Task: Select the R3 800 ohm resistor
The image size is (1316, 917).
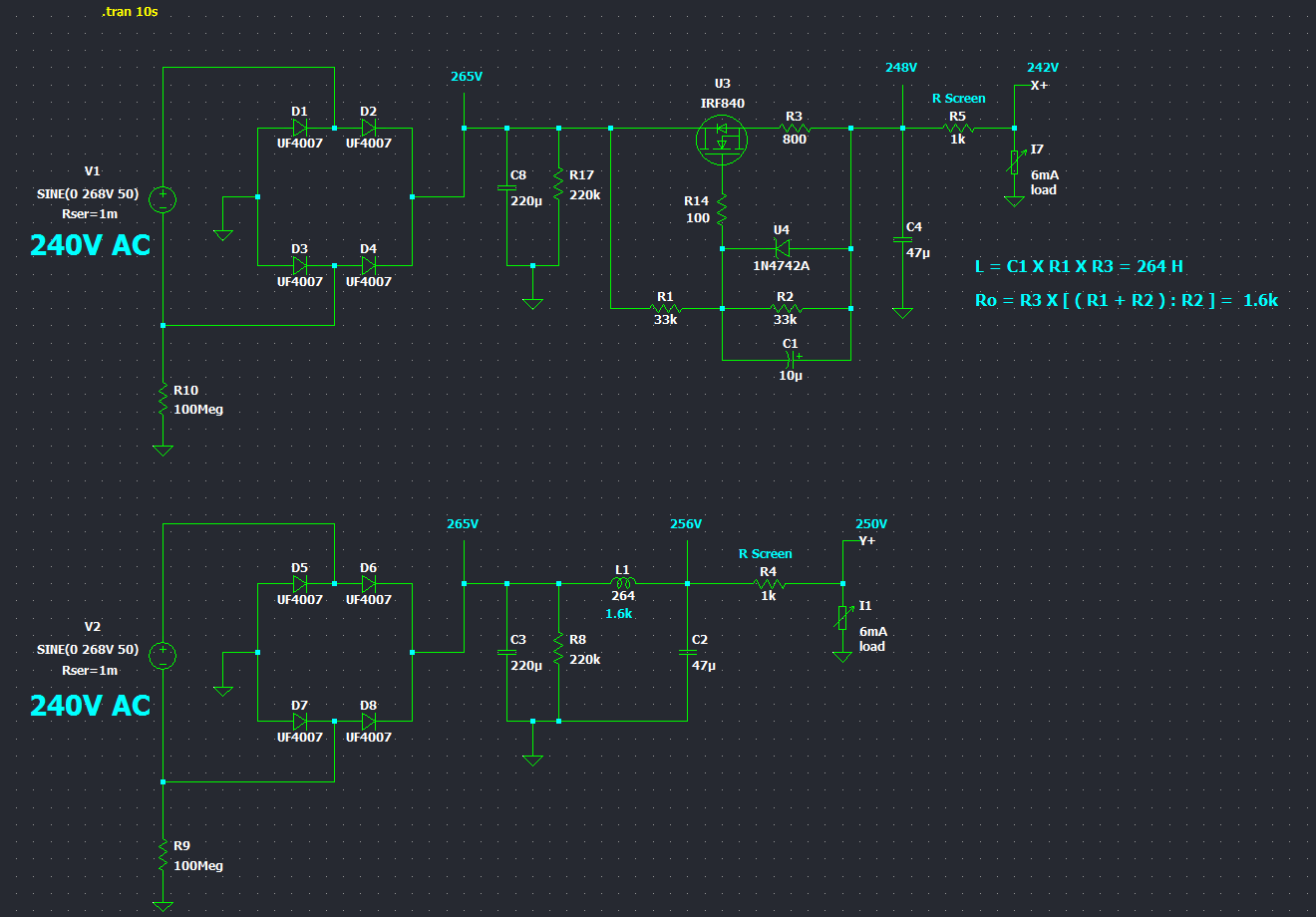Action: (795, 129)
